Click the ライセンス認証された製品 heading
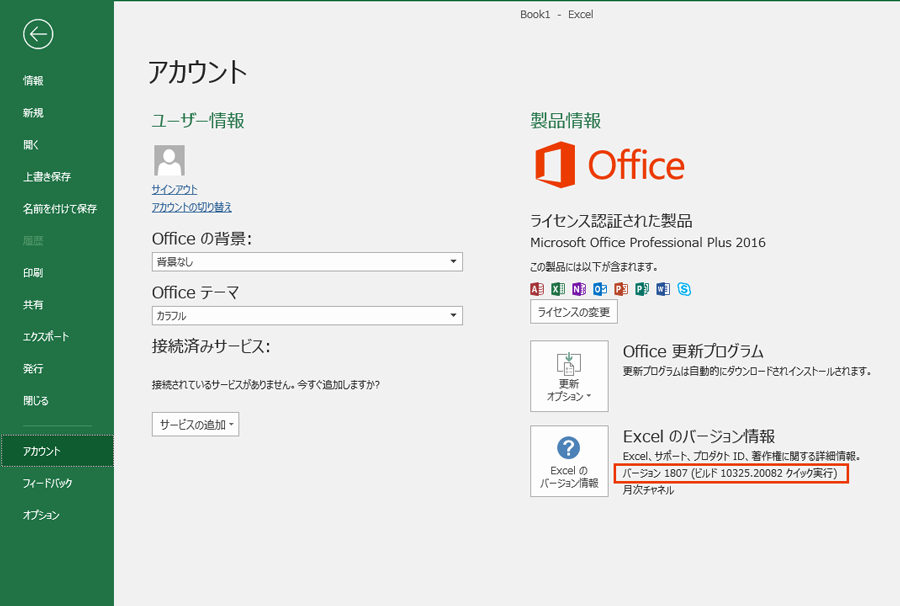This screenshot has height=606, width=900. tap(611, 221)
